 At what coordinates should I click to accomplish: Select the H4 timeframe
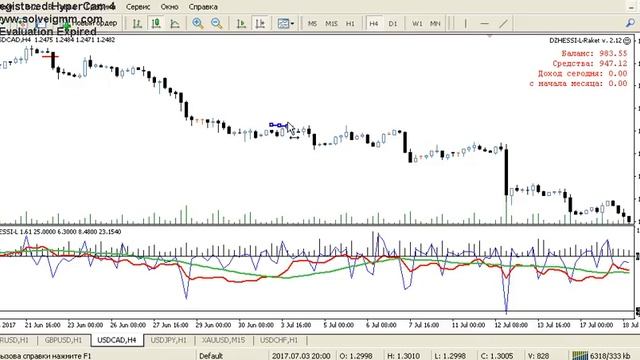click(x=373, y=24)
